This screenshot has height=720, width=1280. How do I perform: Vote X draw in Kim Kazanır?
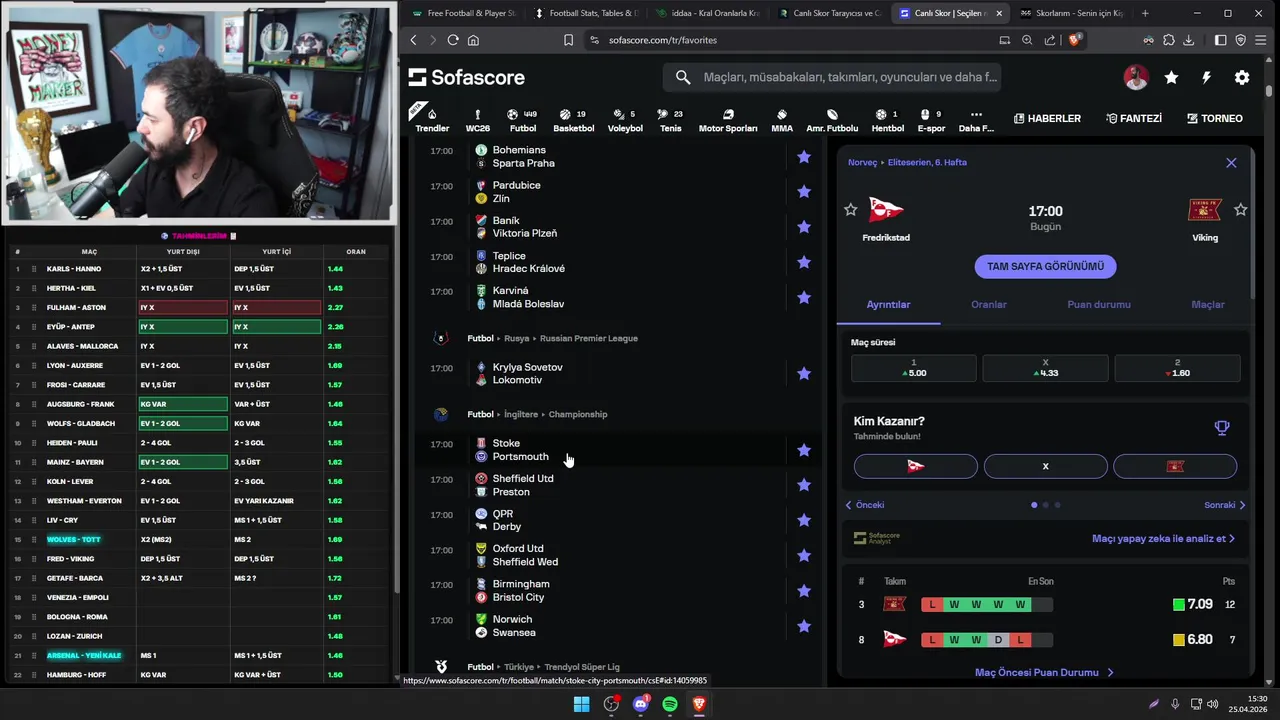click(x=1045, y=466)
